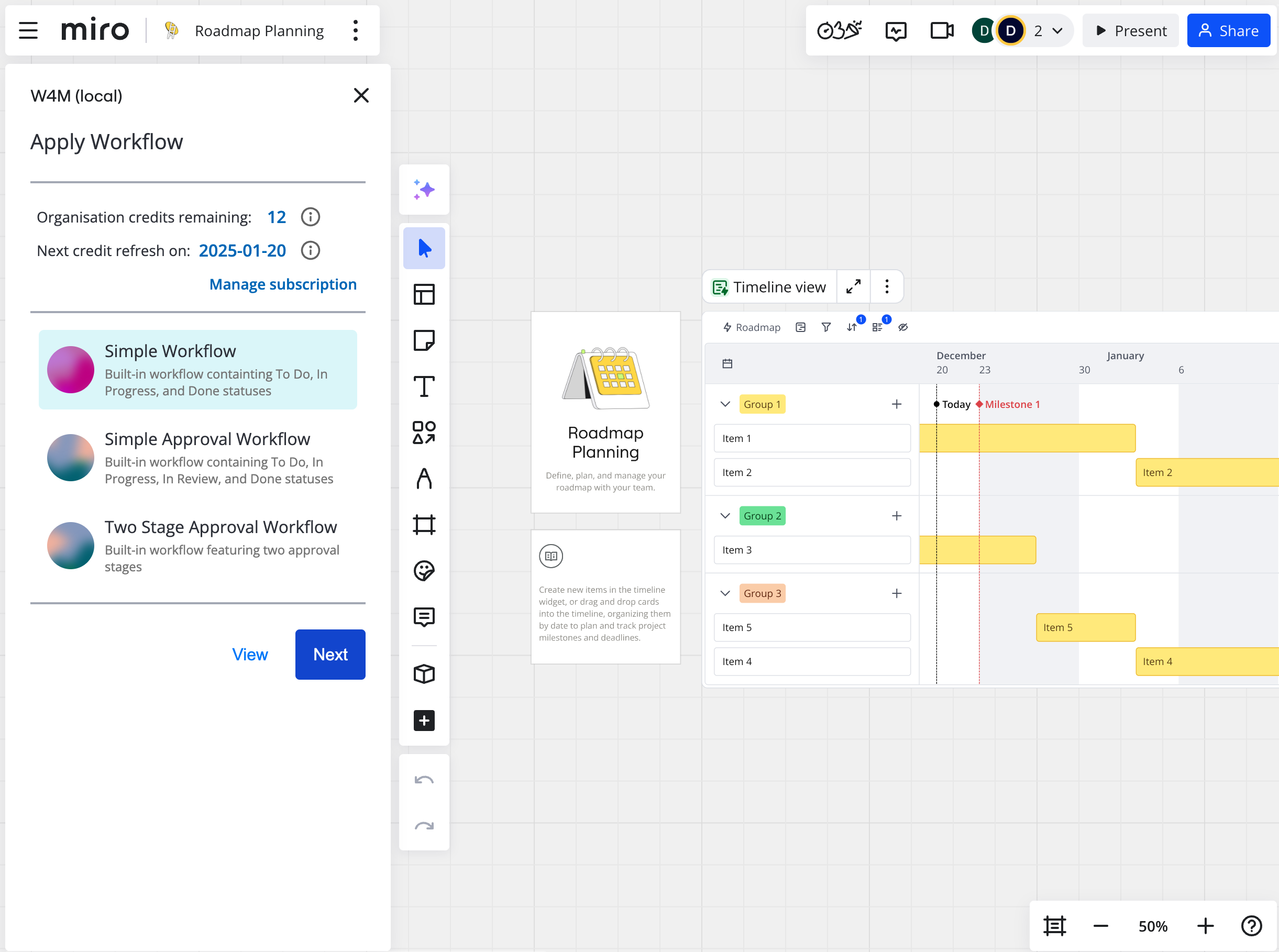Toggle fullscreen on Timeline view
This screenshot has height=952, width=1279.
pyautogui.click(x=854, y=288)
